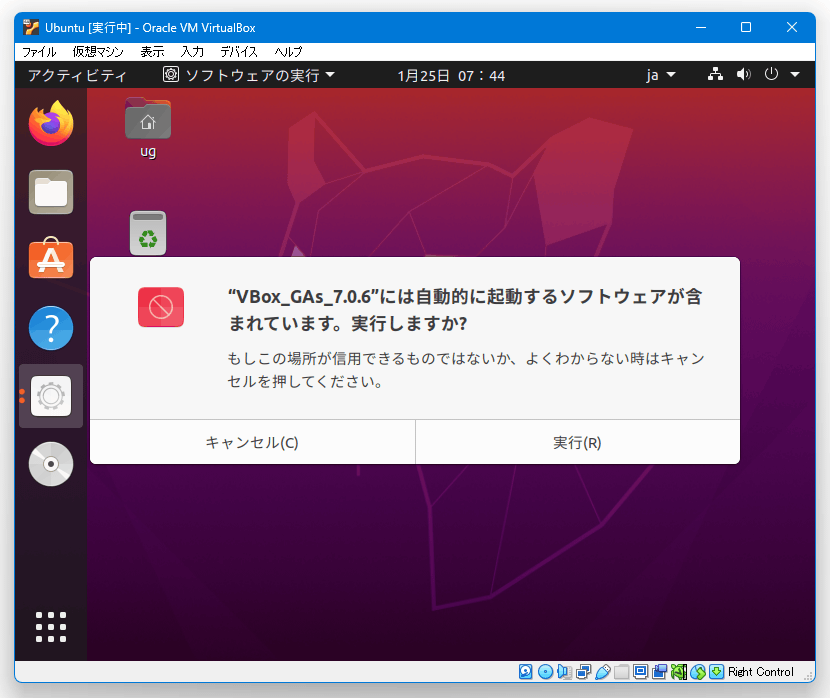Click the Right Control host key label
The height and width of the screenshot is (698, 830).
761,672
